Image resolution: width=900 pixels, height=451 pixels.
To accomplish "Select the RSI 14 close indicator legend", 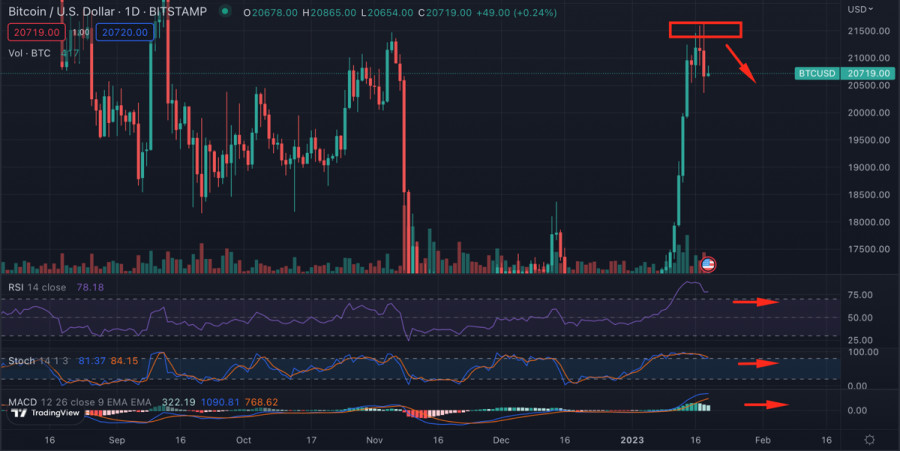I will [37, 287].
